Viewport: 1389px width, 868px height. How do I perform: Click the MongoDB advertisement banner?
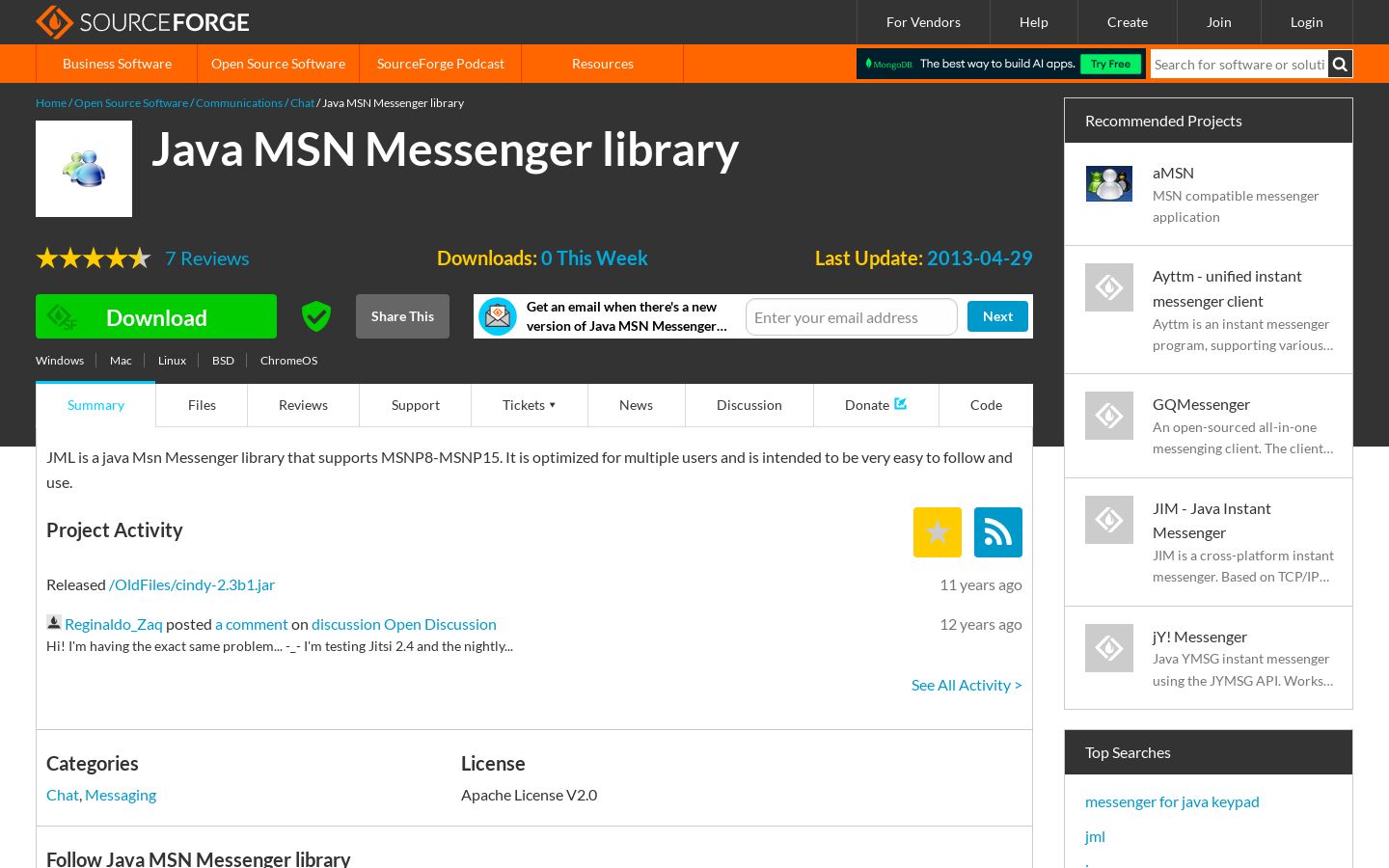(x=1001, y=64)
